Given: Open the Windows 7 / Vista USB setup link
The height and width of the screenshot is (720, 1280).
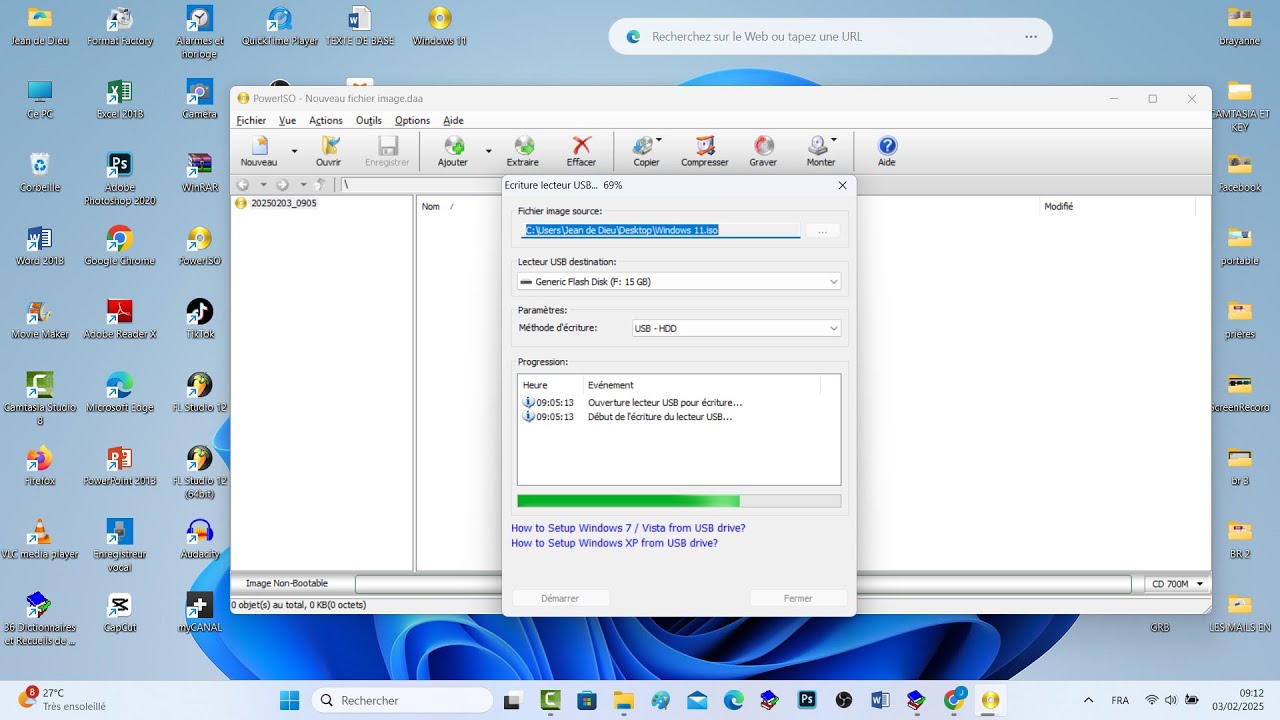Looking at the screenshot, I should point(628,528).
